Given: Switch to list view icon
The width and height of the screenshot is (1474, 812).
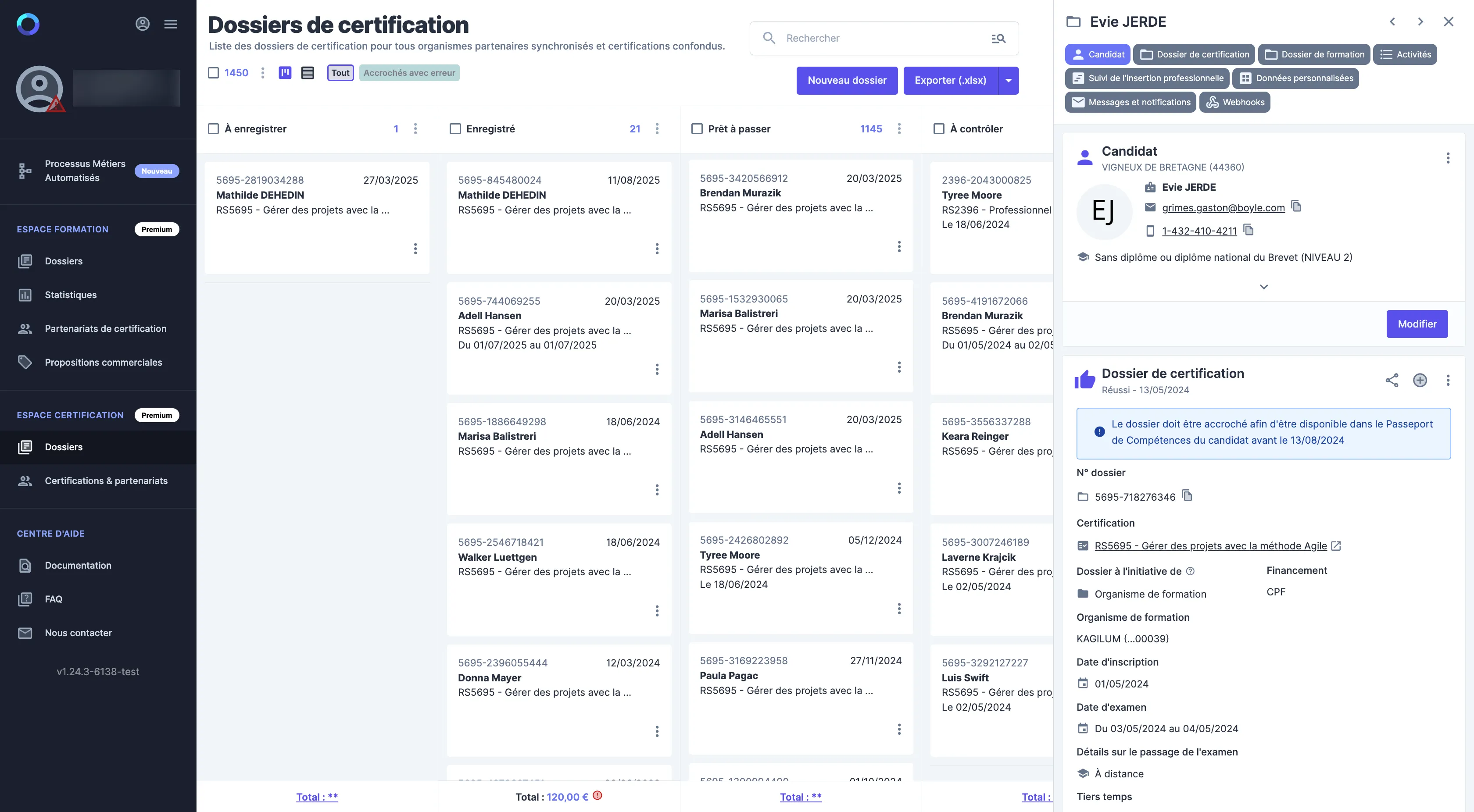Looking at the screenshot, I should pos(308,73).
